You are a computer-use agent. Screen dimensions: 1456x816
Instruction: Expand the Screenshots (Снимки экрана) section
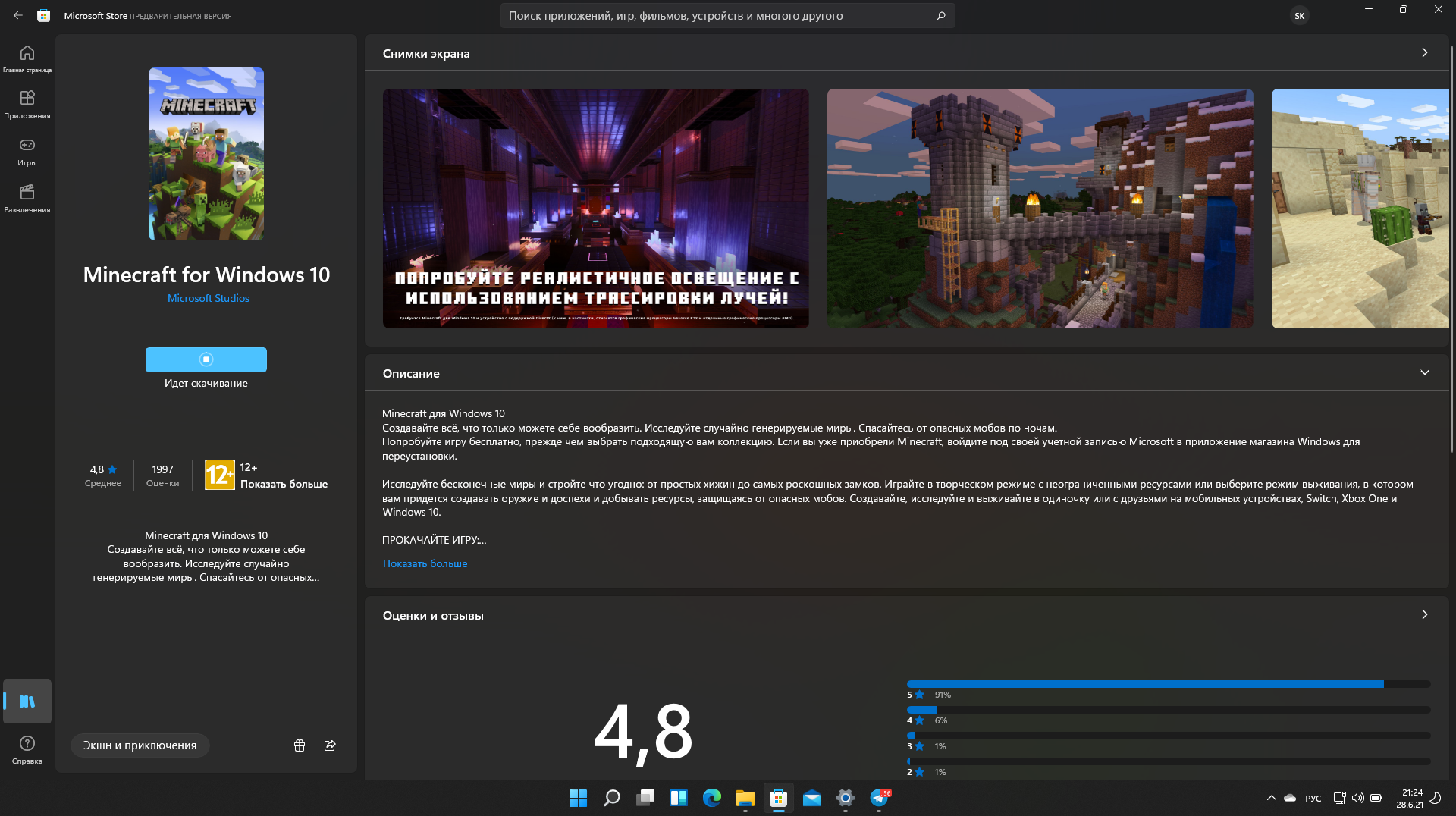[x=1424, y=53]
